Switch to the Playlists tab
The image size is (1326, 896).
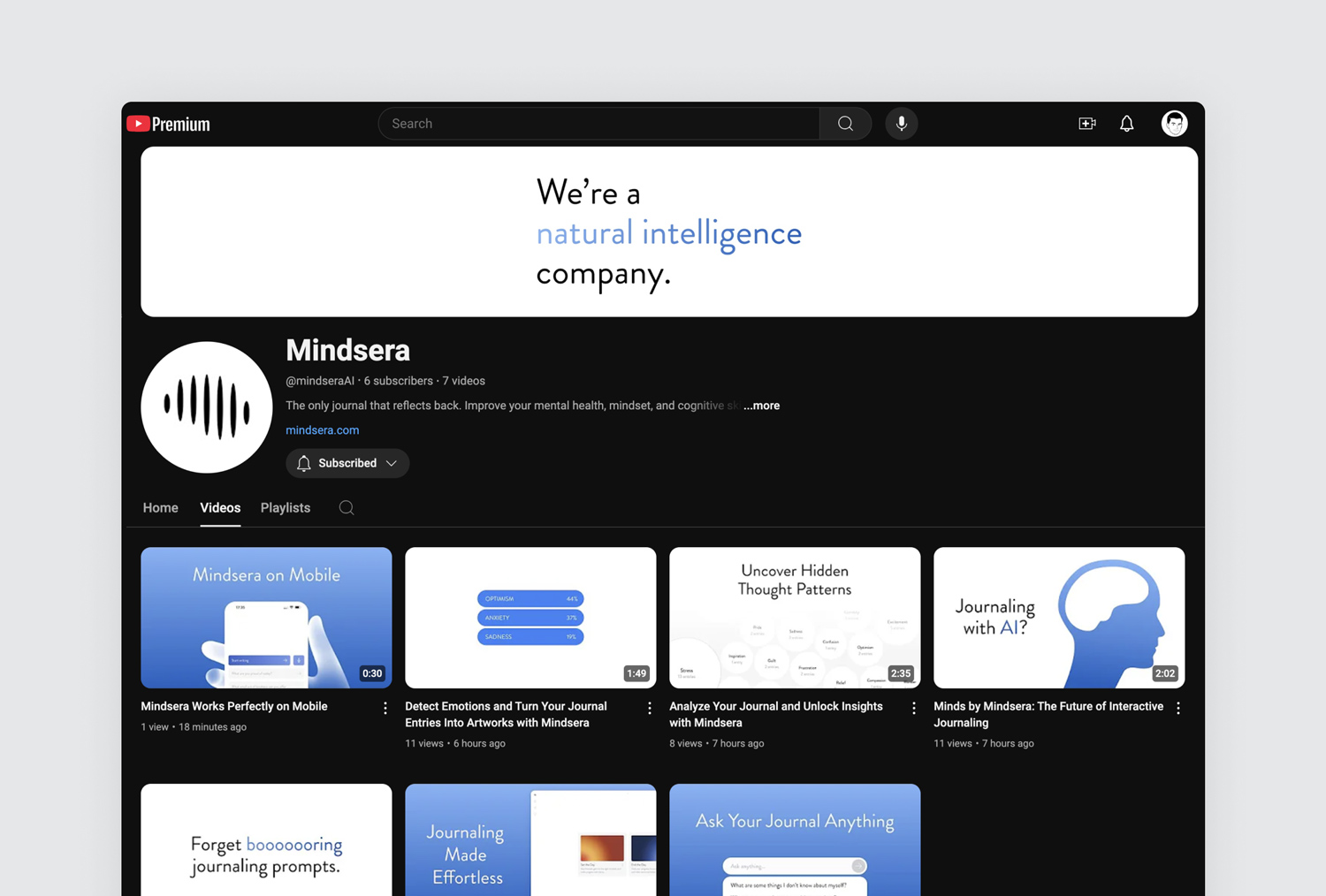click(286, 508)
